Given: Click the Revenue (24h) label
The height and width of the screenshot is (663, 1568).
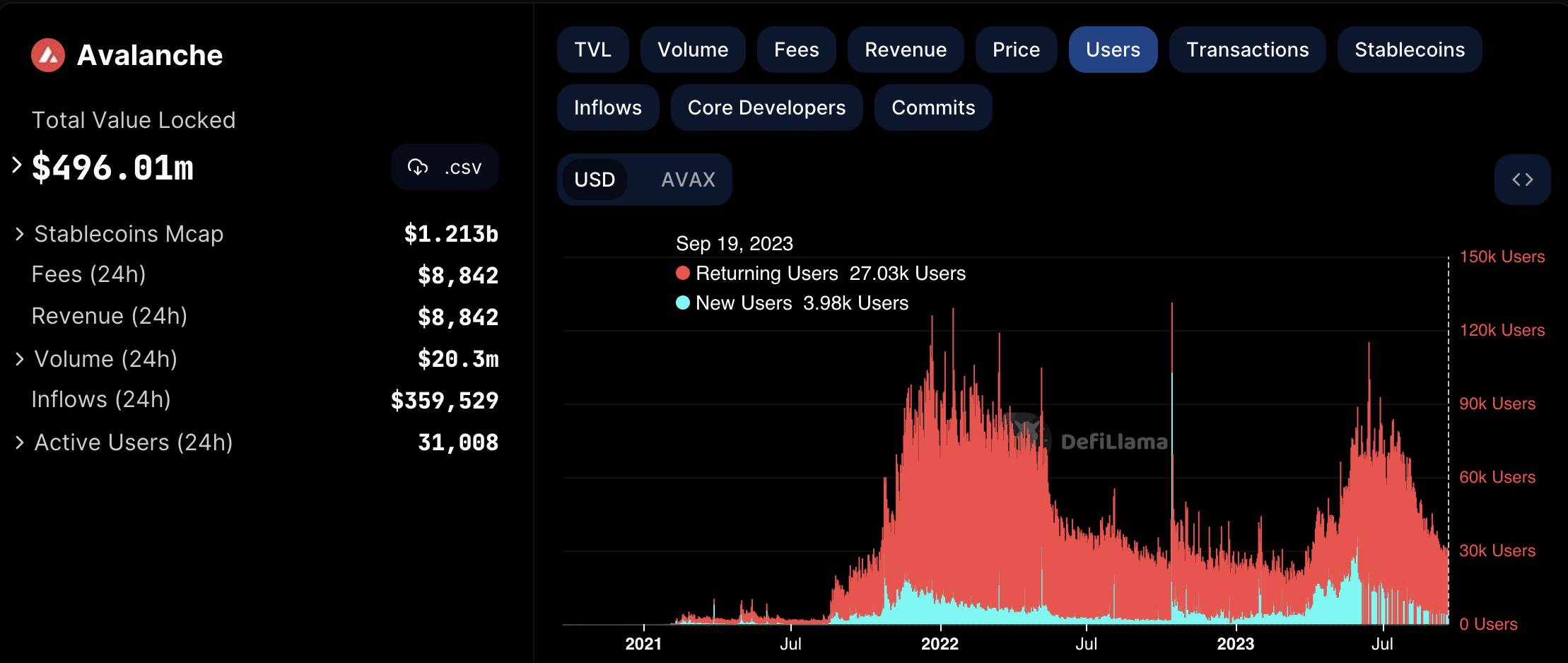Looking at the screenshot, I should (x=110, y=316).
